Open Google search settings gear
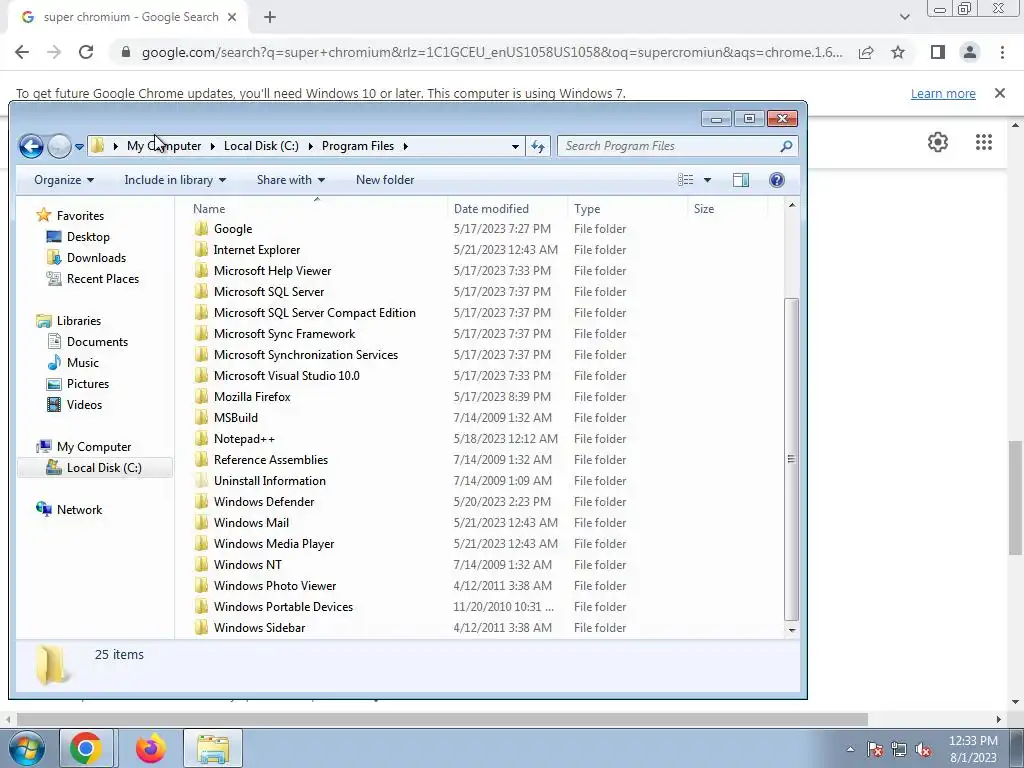Image resolution: width=1024 pixels, height=768 pixels. coord(938,142)
